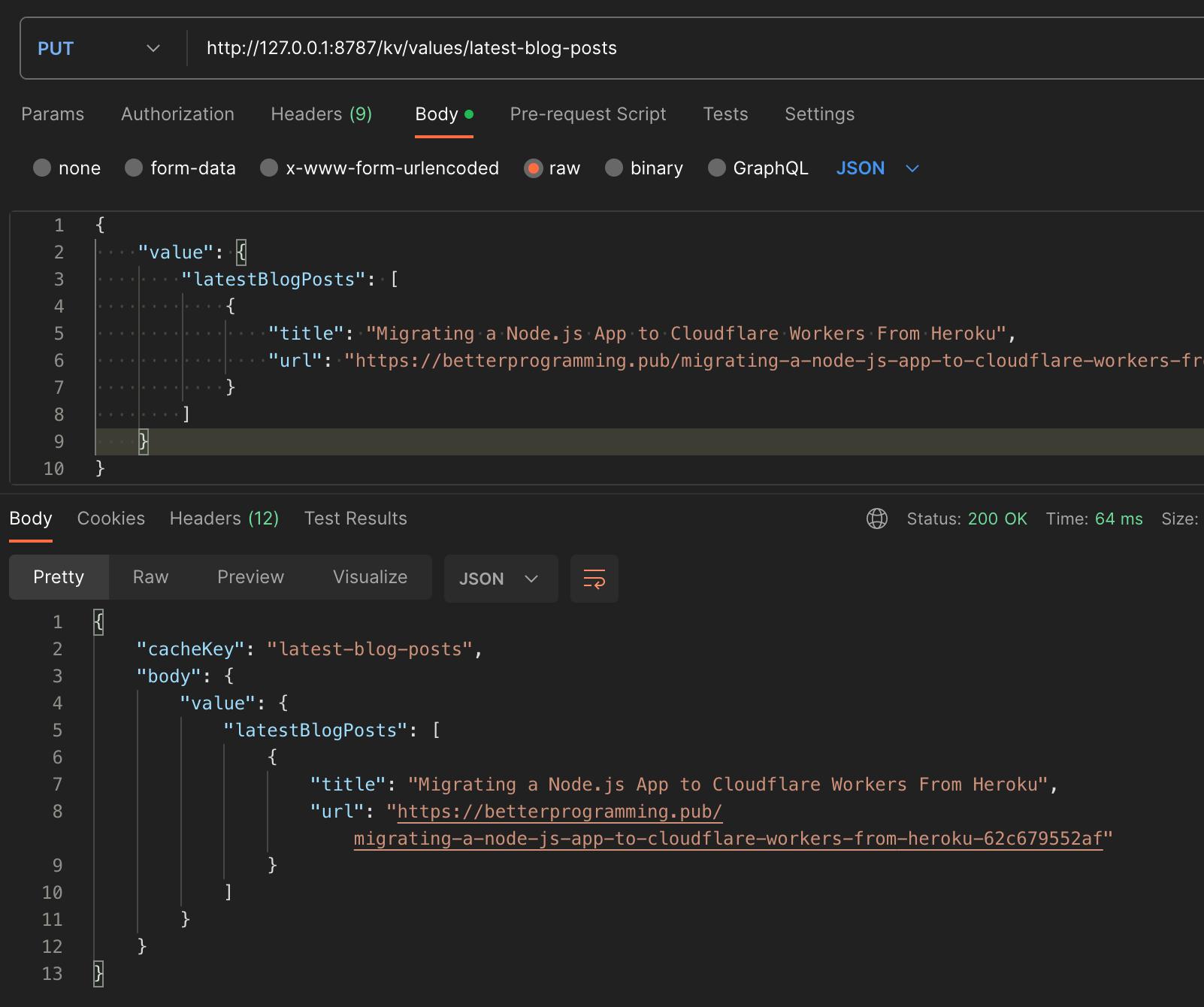Image resolution: width=1204 pixels, height=1007 pixels.
Task: Select the Visualize response view
Action: 370,577
